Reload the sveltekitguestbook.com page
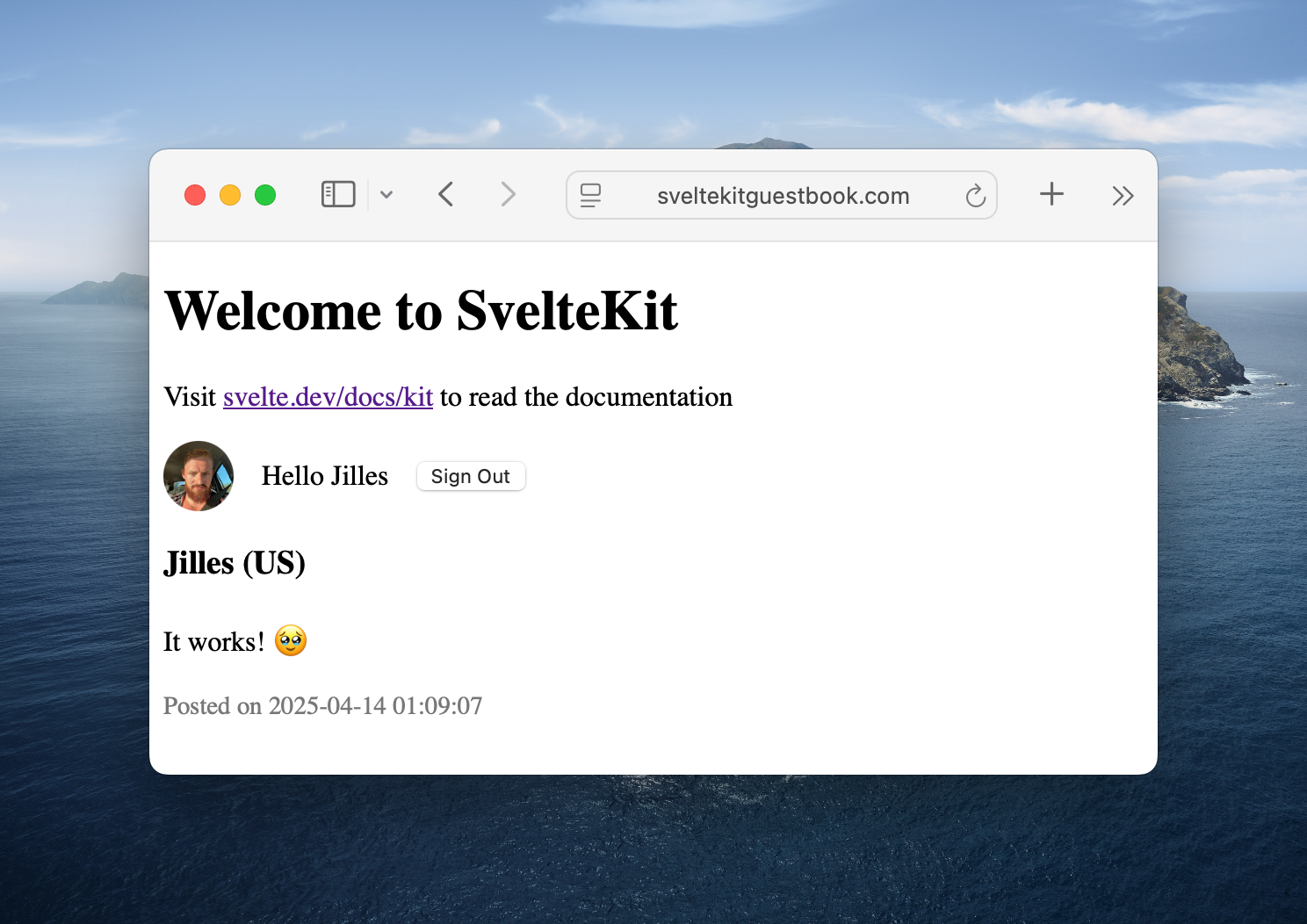Viewport: 1307px width, 924px height. tap(975, 195)
